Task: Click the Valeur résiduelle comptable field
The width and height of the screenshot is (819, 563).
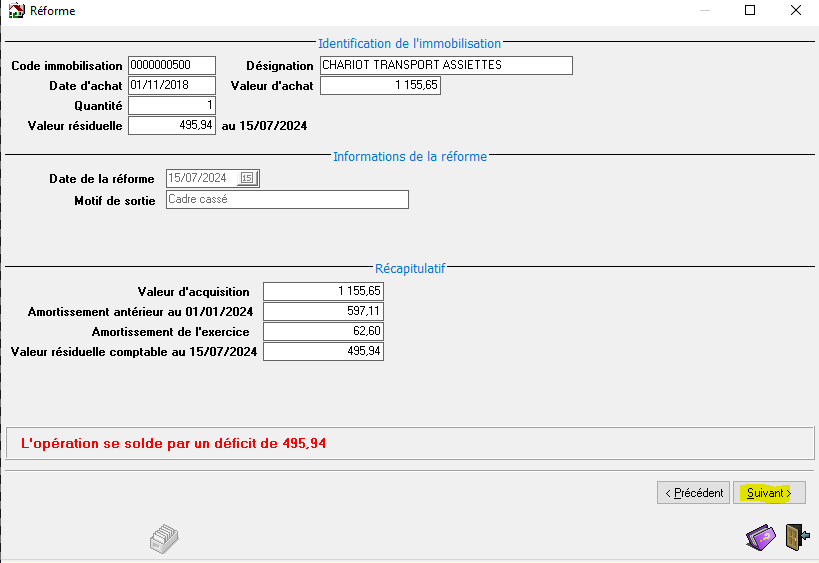Action: 323,352
